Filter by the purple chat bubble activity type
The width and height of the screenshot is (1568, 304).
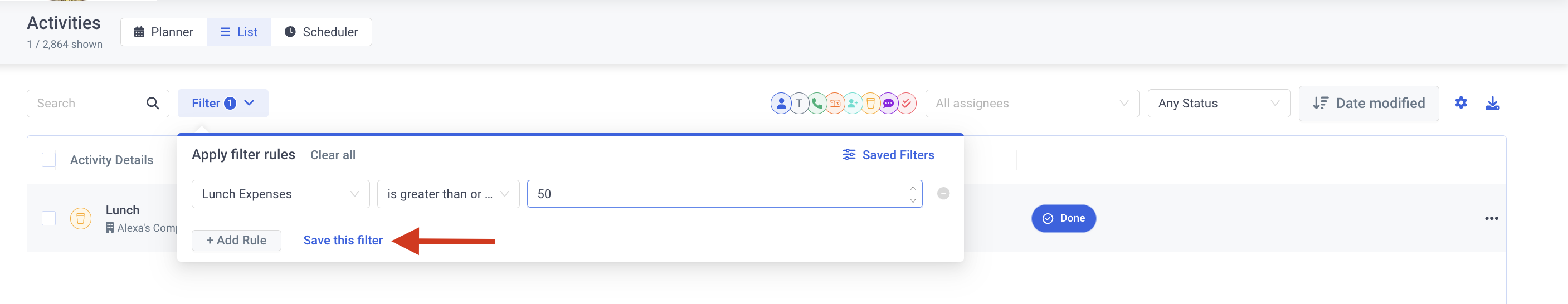889,104
